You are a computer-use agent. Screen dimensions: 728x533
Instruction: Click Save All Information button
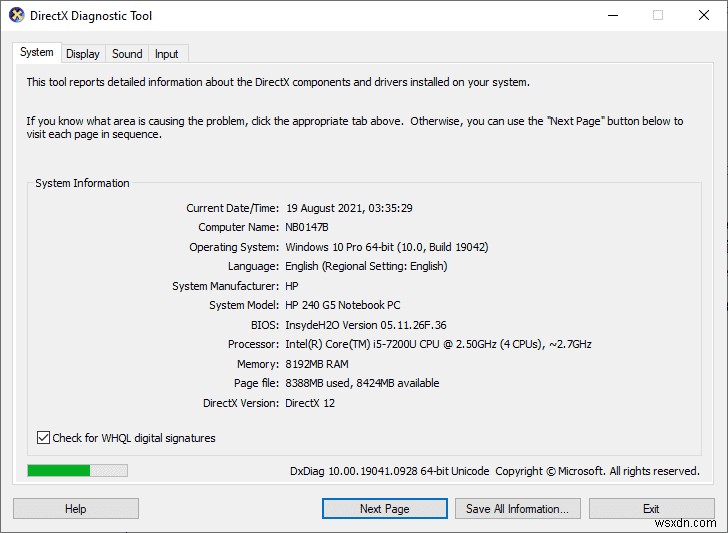pos(517,508)
